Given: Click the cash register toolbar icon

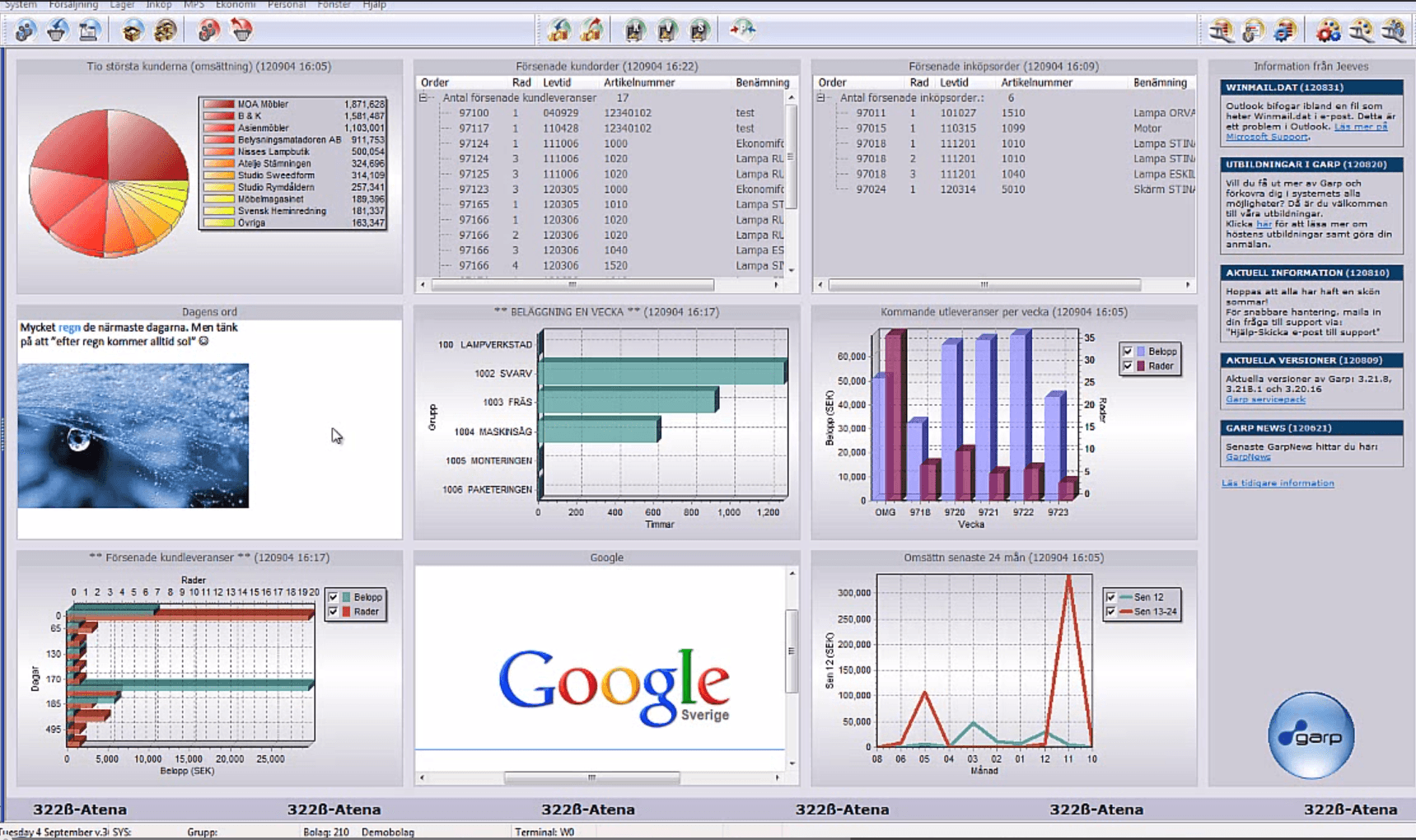Looking at the screenshot, I should [x=89, y=30].
